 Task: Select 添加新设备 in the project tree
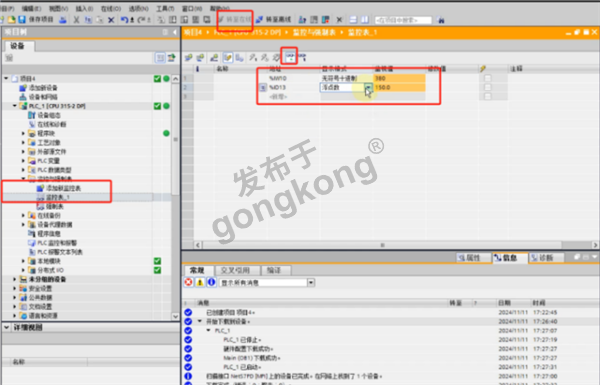39,88
